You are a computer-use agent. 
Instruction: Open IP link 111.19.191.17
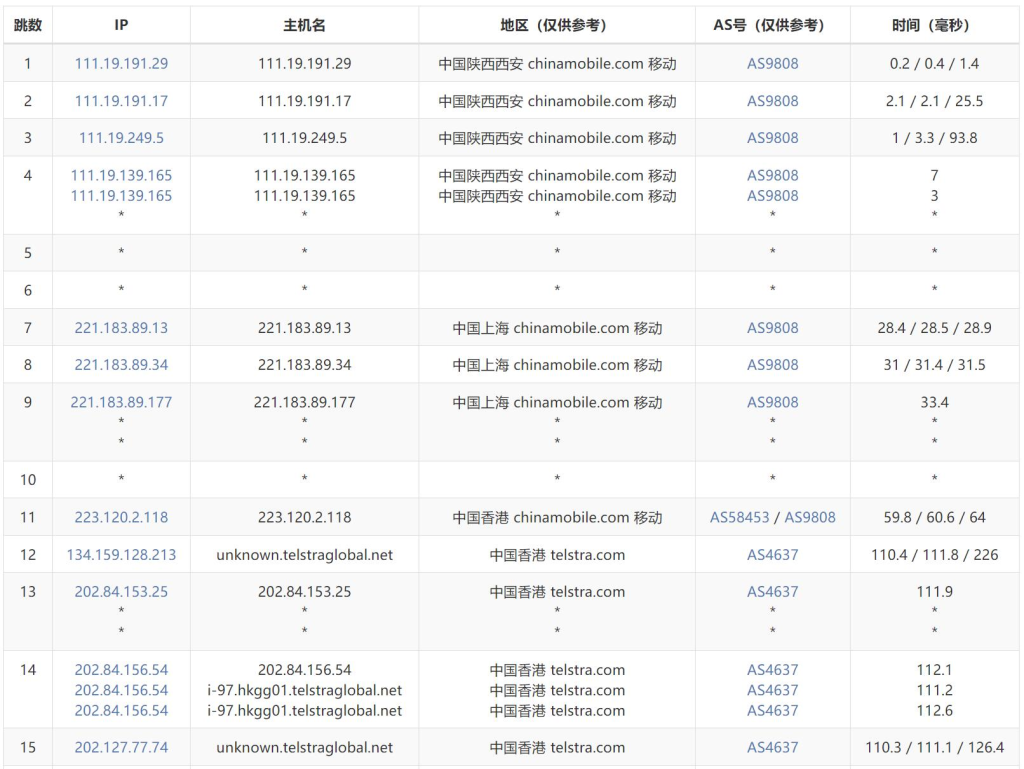point(121,101)
